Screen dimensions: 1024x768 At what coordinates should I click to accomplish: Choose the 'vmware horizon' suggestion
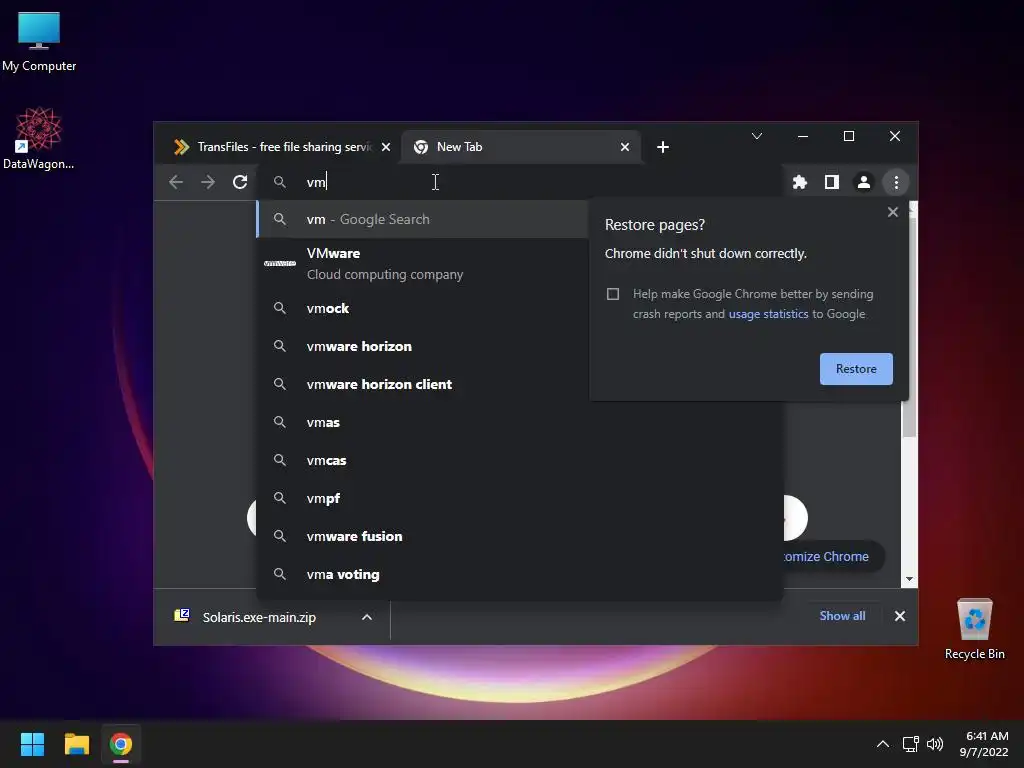click(423, 346)
